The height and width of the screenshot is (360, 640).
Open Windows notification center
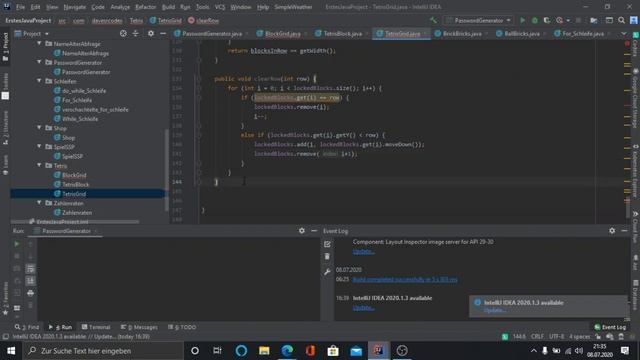pos(625,351)
